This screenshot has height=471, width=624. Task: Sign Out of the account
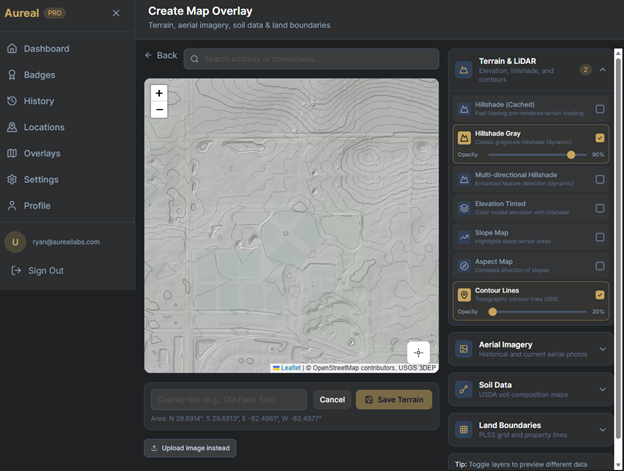(46, 271)
